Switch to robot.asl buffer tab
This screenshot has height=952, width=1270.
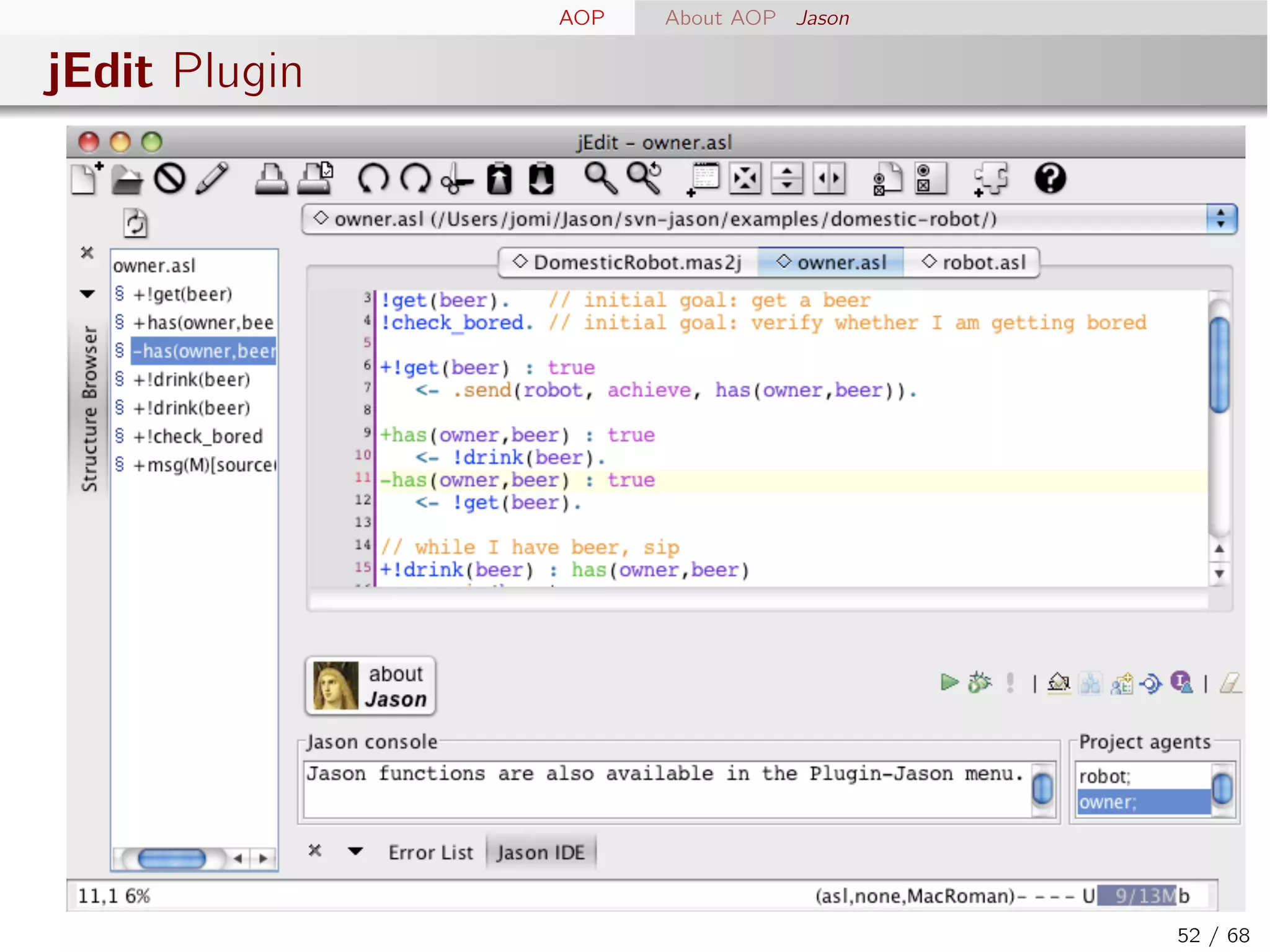972,262
